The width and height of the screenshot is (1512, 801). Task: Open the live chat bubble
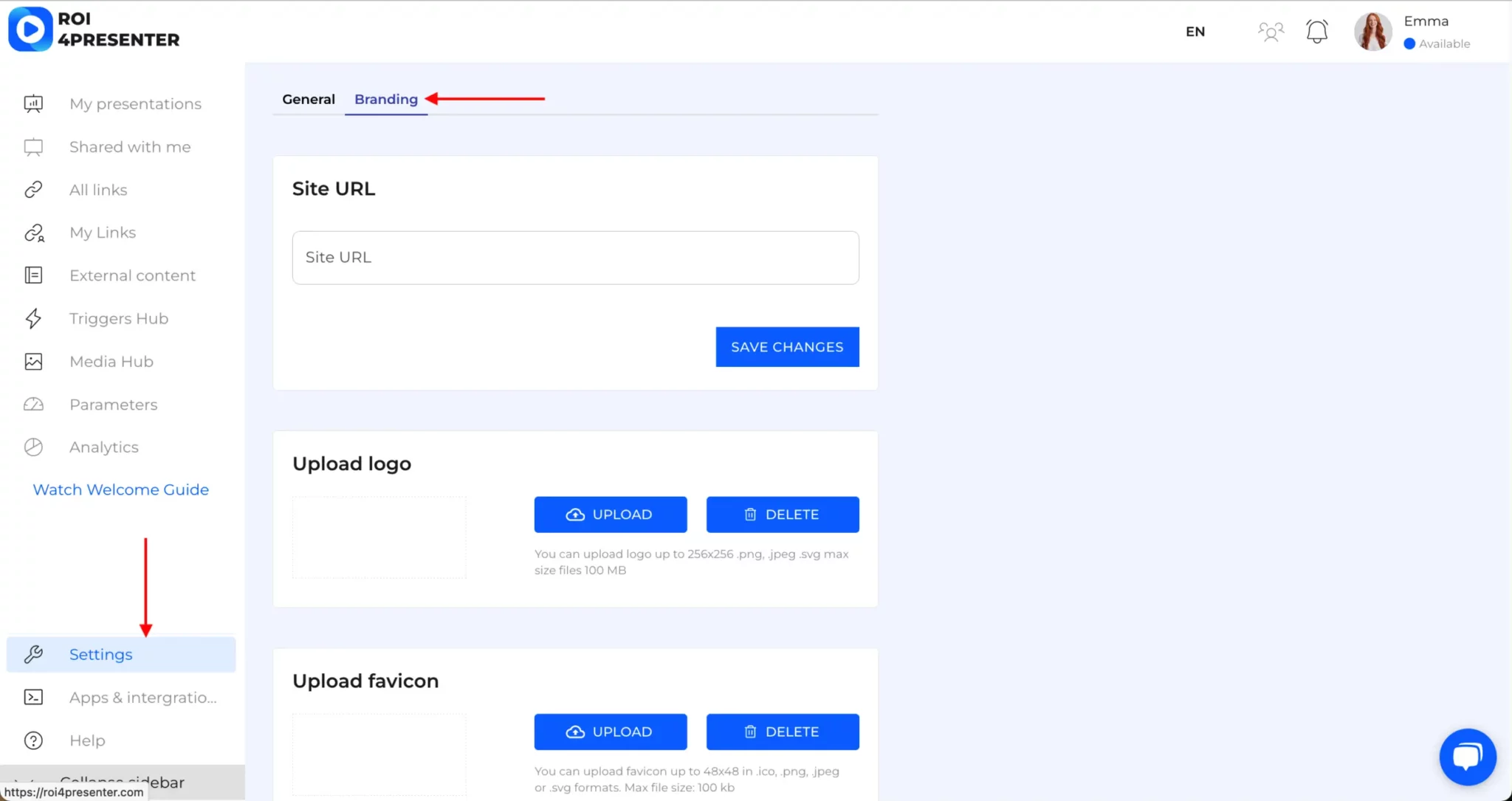pos(1467,757)
